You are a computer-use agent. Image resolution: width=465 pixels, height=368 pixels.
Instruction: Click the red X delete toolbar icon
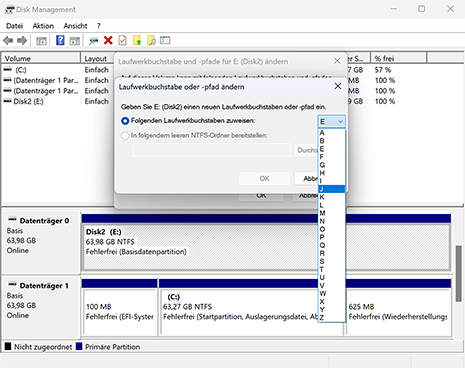[x=108, y=41]
